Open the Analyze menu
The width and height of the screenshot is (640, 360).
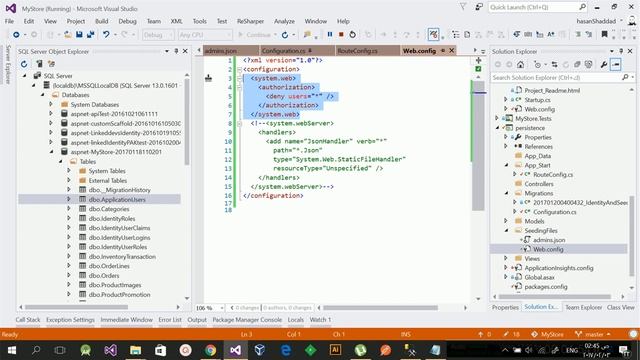click(284, 21)
